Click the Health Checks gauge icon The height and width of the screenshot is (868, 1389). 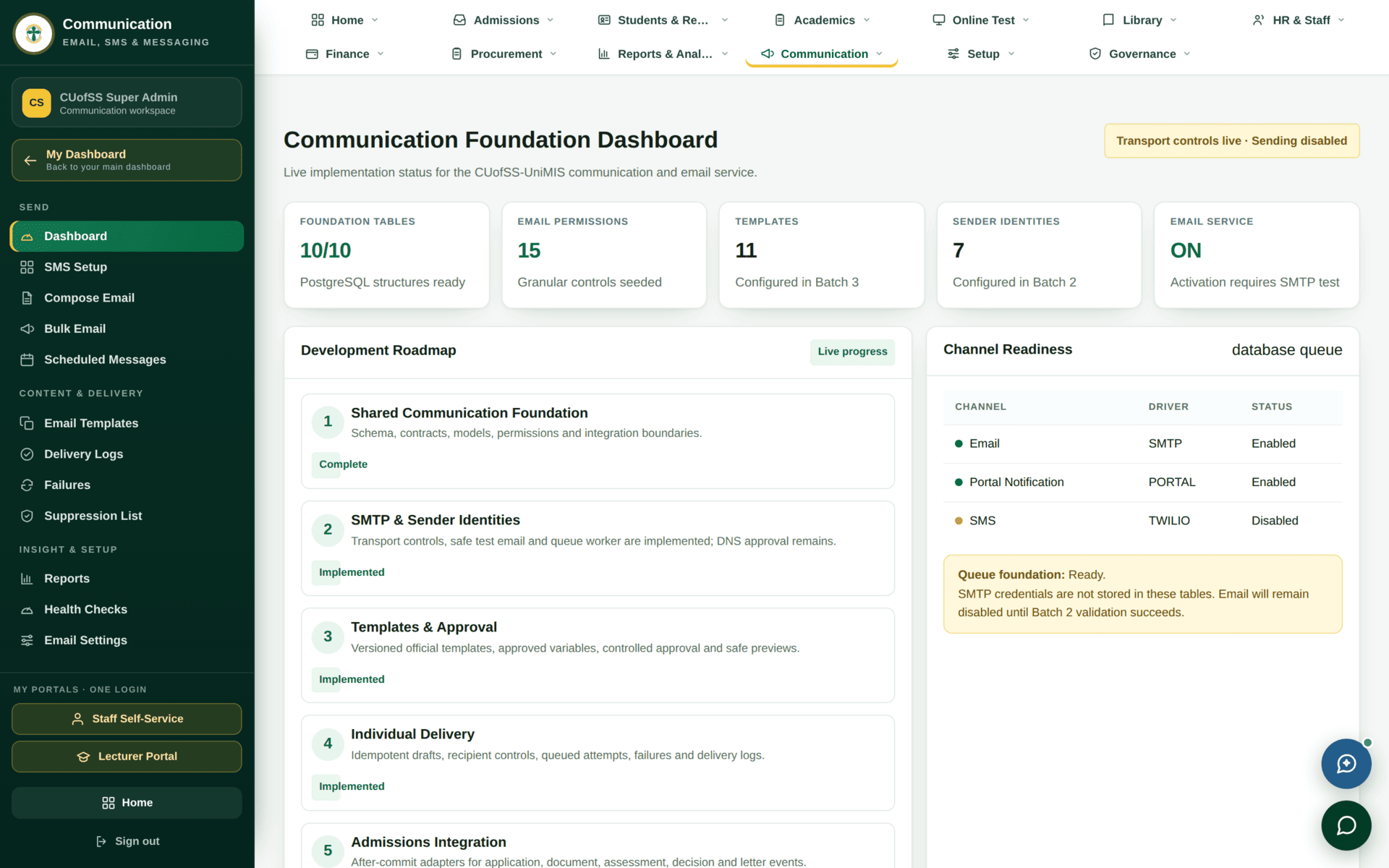pyautogui.click(x=27, y=610)
